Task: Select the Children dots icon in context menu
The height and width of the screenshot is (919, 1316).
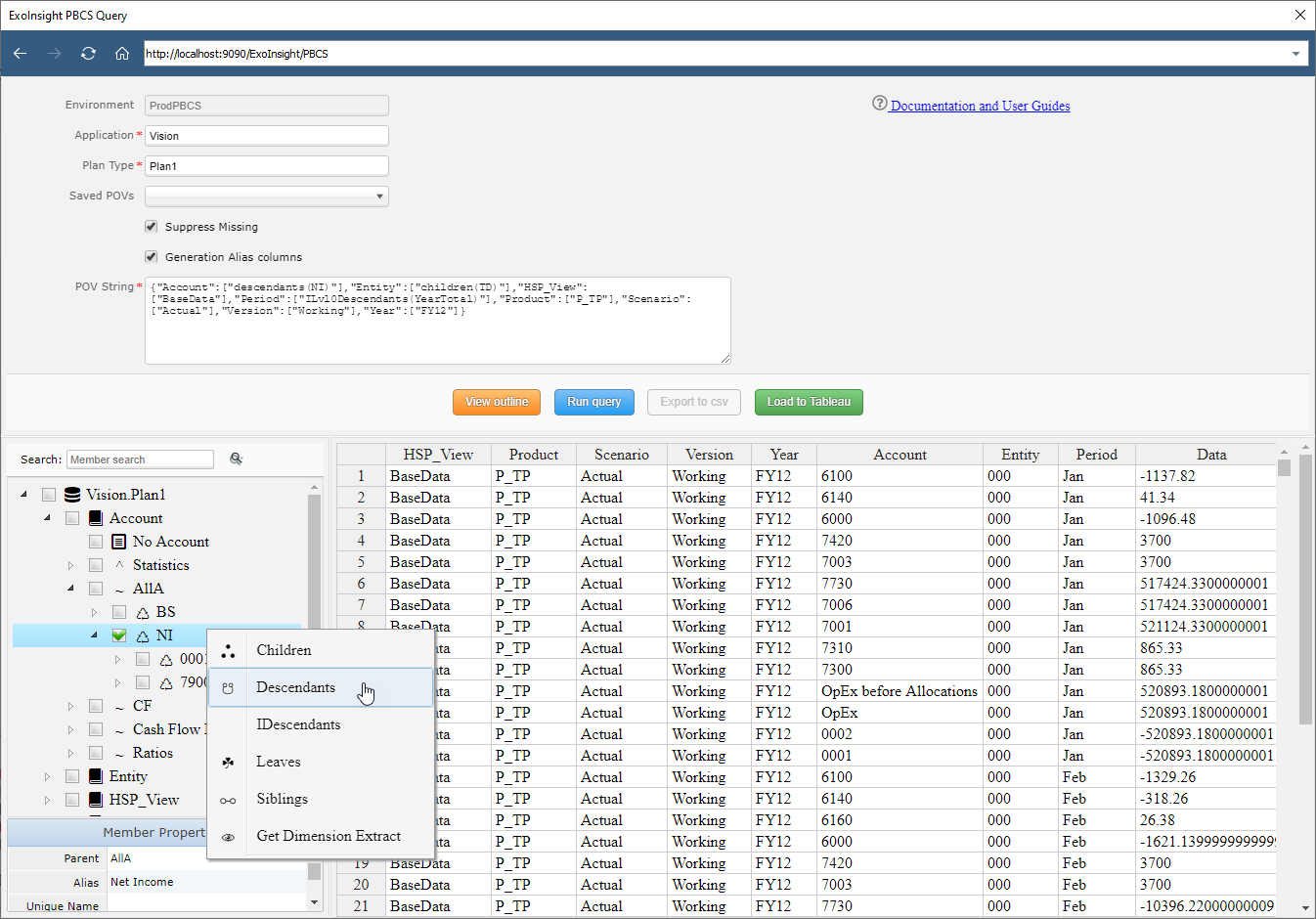Action: point(228,649)
